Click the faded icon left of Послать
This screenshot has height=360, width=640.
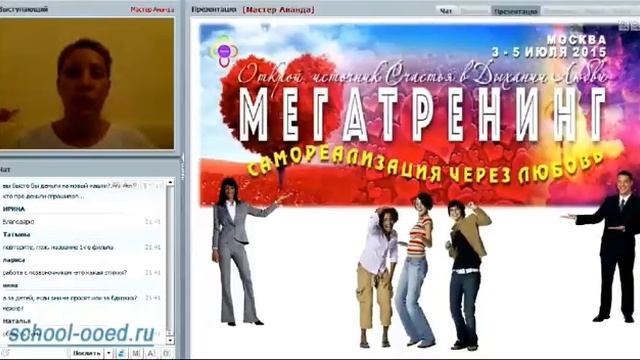(x=5, y=353)
